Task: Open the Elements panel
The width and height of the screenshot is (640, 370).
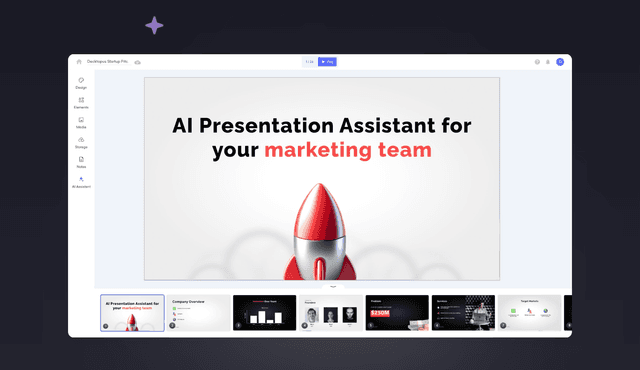Action: click(81, 103)
